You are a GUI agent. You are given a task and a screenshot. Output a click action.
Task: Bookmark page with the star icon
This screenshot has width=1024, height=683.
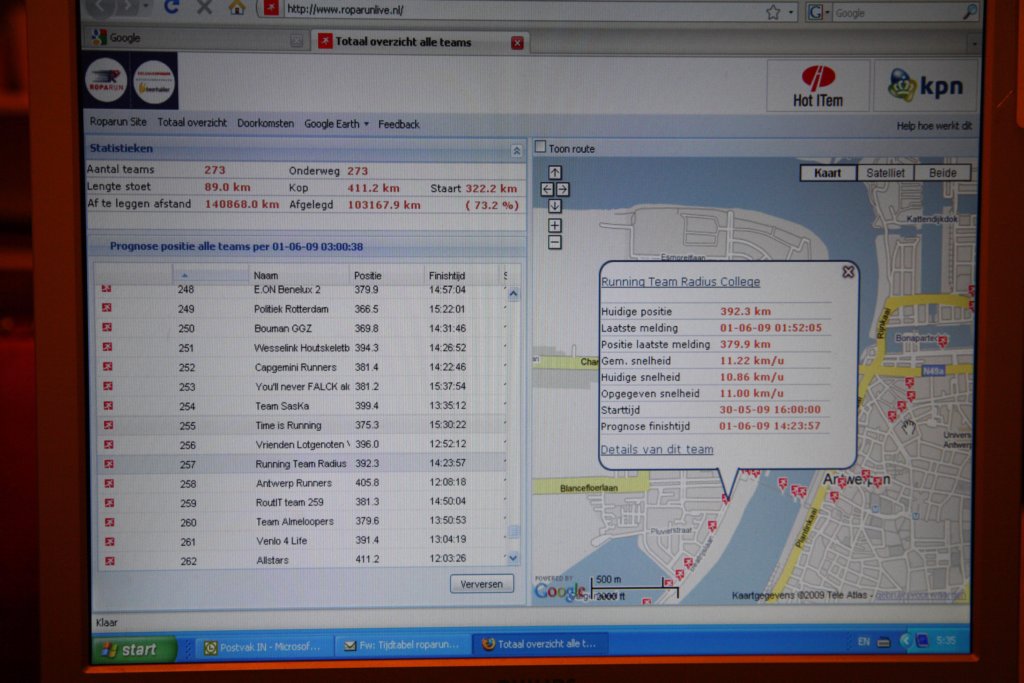[773, 12]
